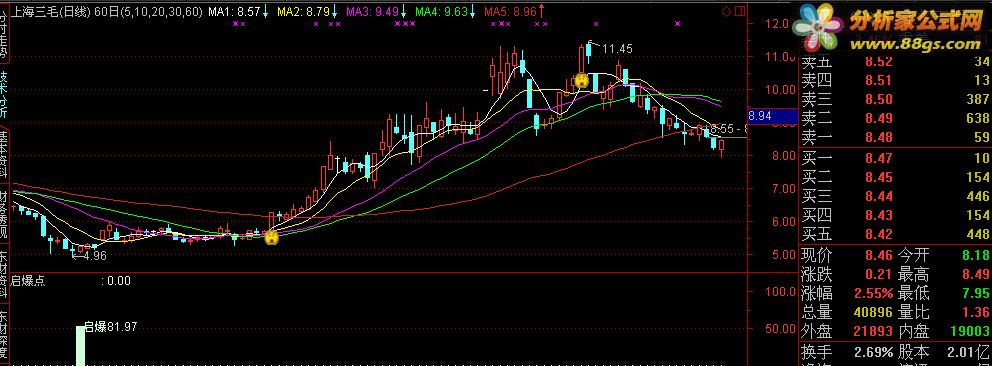Screen dimensions: 992x366
Task: Open the 基本资料 side tab
Action: pos(4,154)
